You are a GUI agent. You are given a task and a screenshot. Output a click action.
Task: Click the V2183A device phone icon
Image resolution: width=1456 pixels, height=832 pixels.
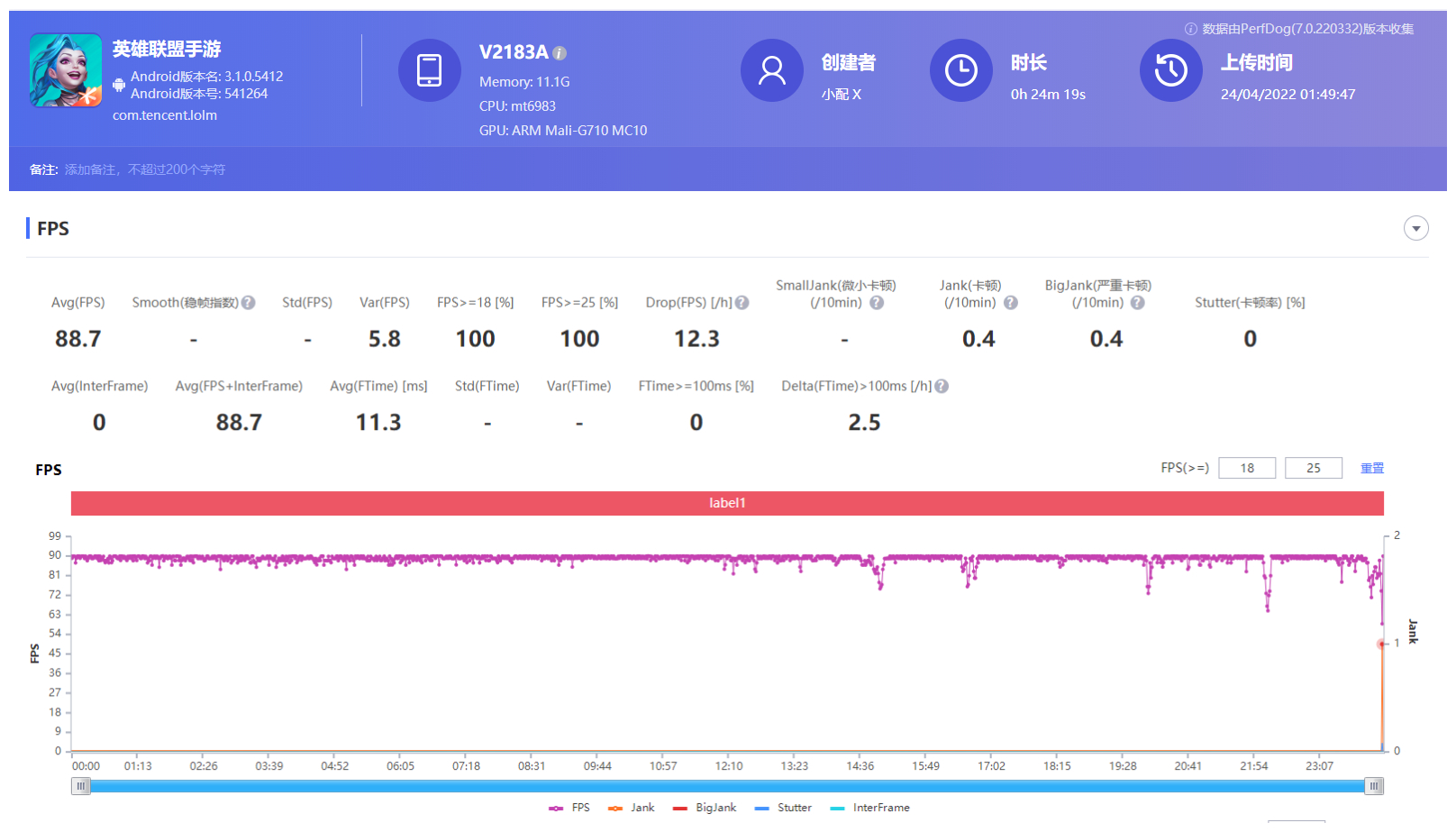click(x=430, y=70)
